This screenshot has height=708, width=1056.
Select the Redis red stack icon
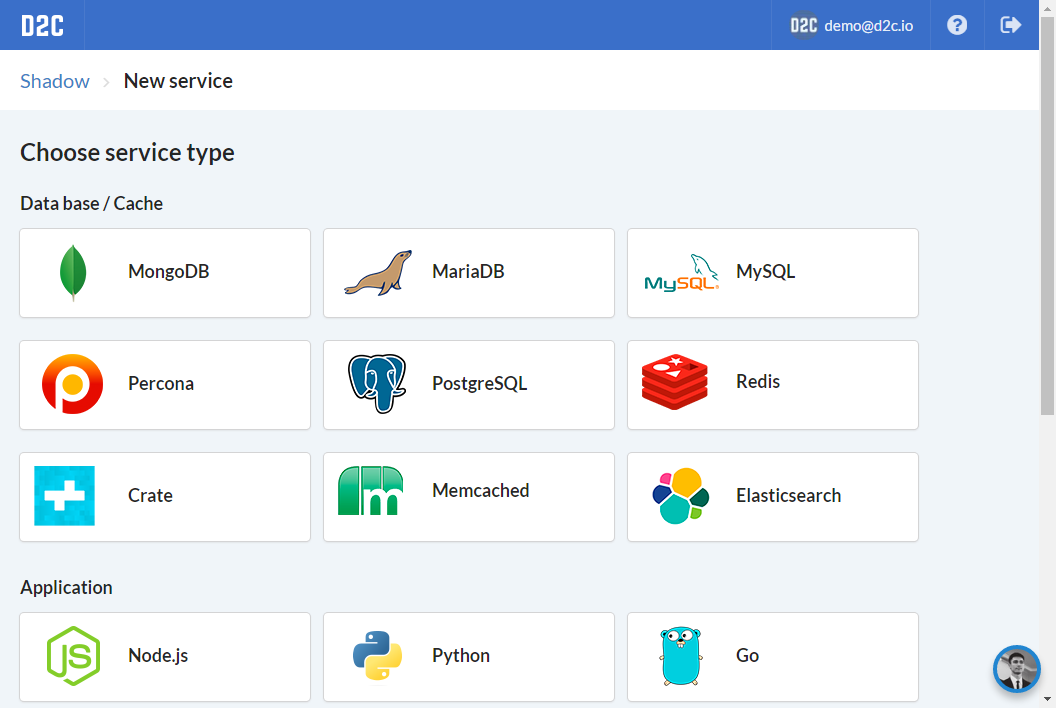pos(675,383)
